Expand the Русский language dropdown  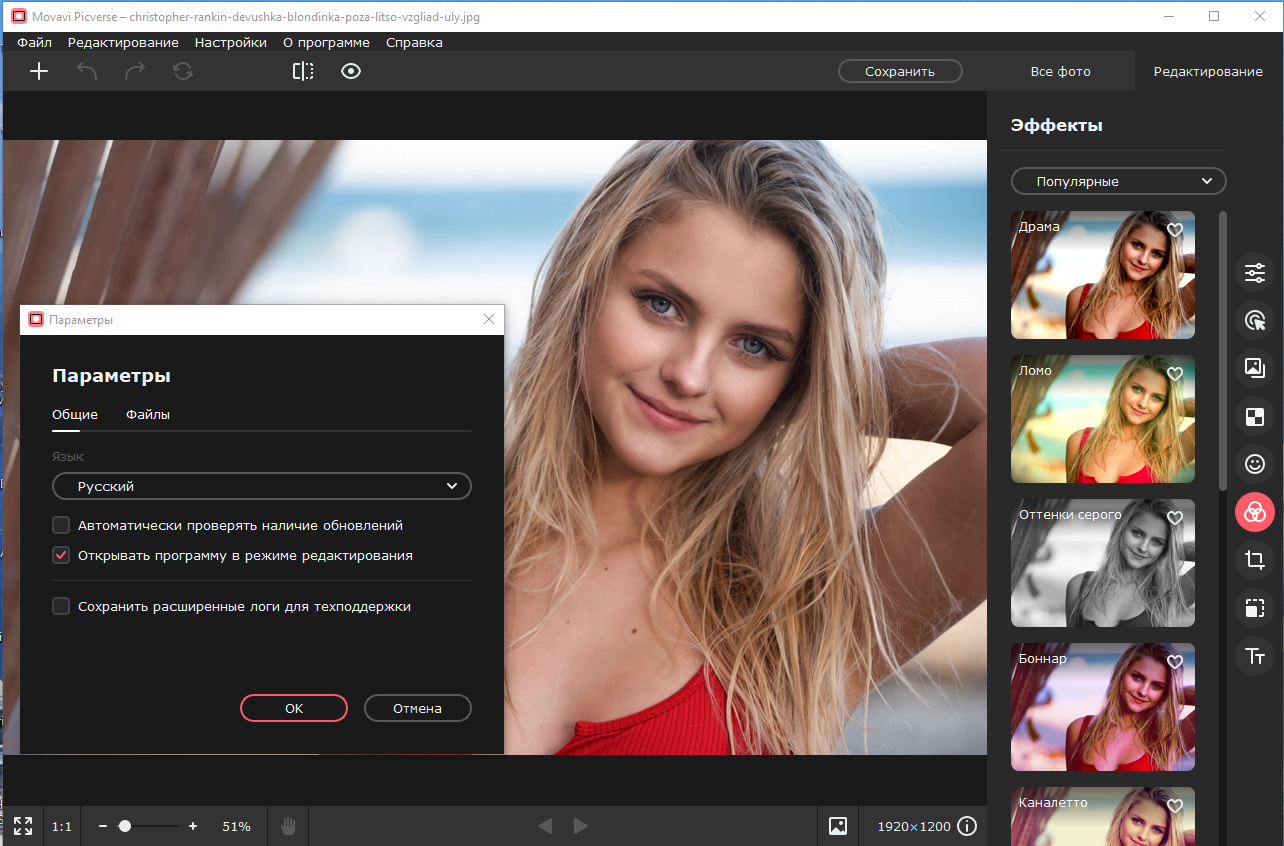(261, 486)
